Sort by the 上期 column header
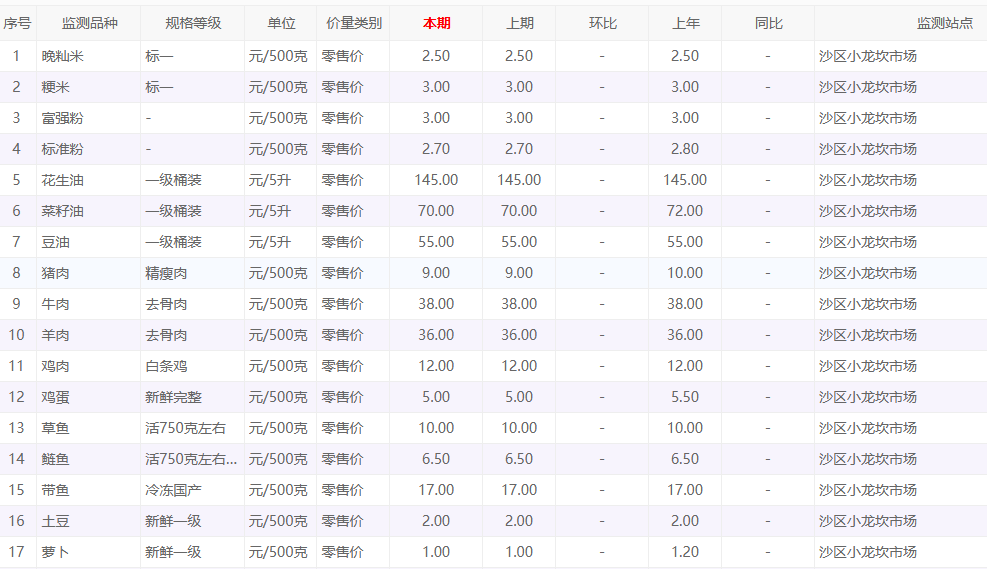The height and width of the screenshot is (569, 987). coord(519,23)
